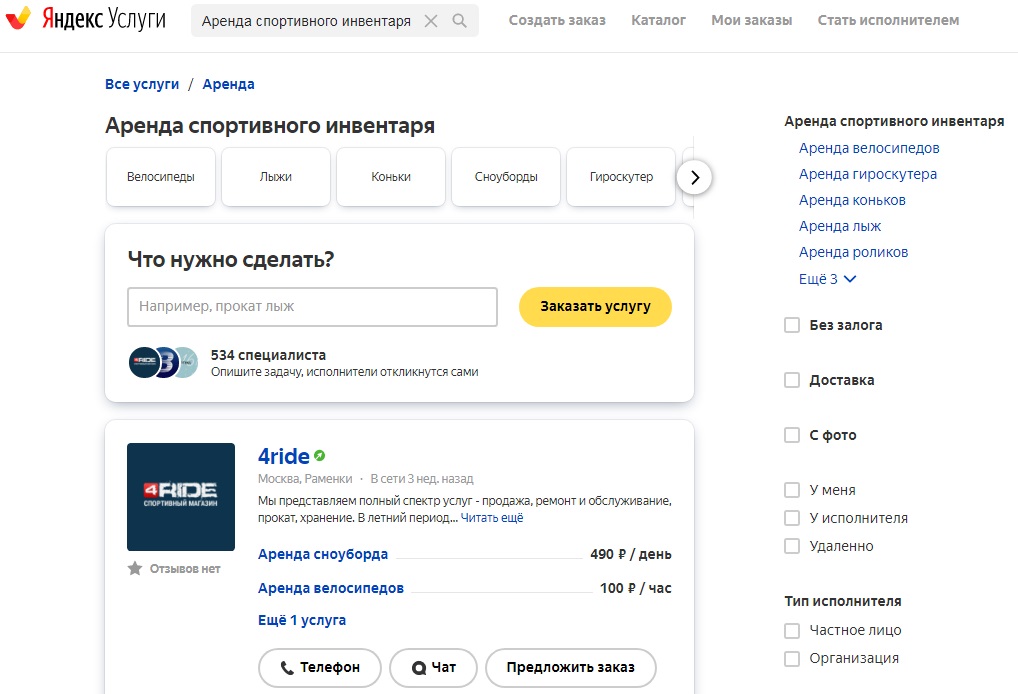Go to Все услуги breadcrumb

point(142,84)
